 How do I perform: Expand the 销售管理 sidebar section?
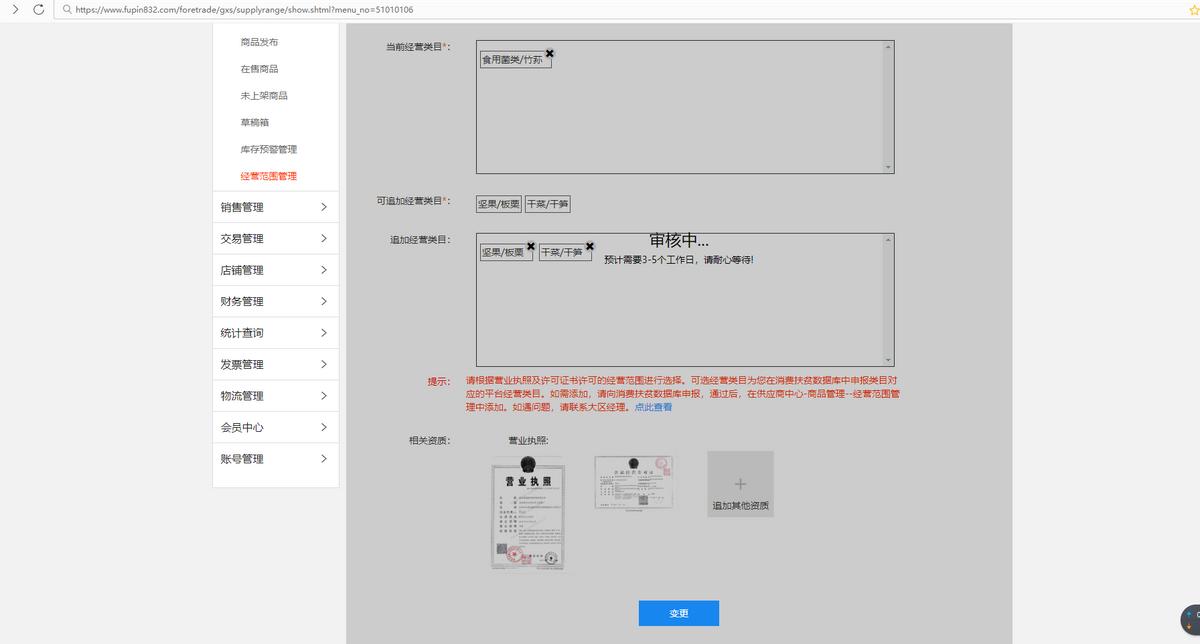point(275,207)
